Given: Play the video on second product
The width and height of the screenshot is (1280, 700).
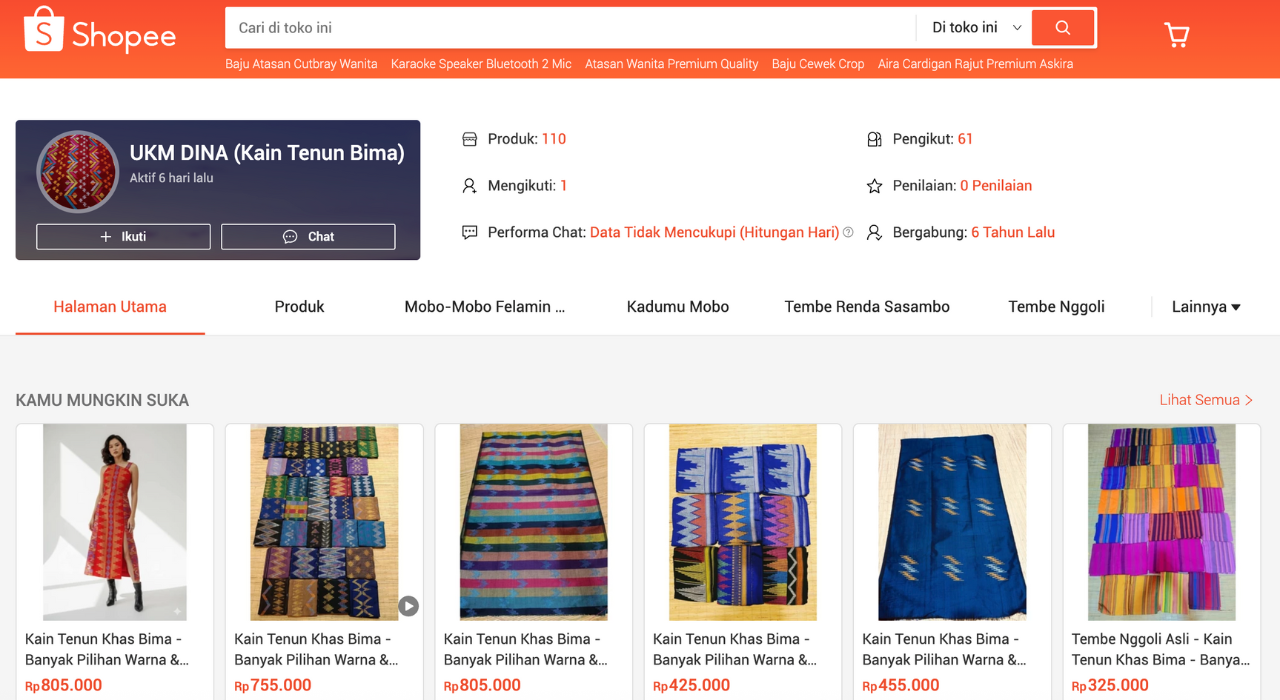Looking at the screenshot, I should [408, 605].
